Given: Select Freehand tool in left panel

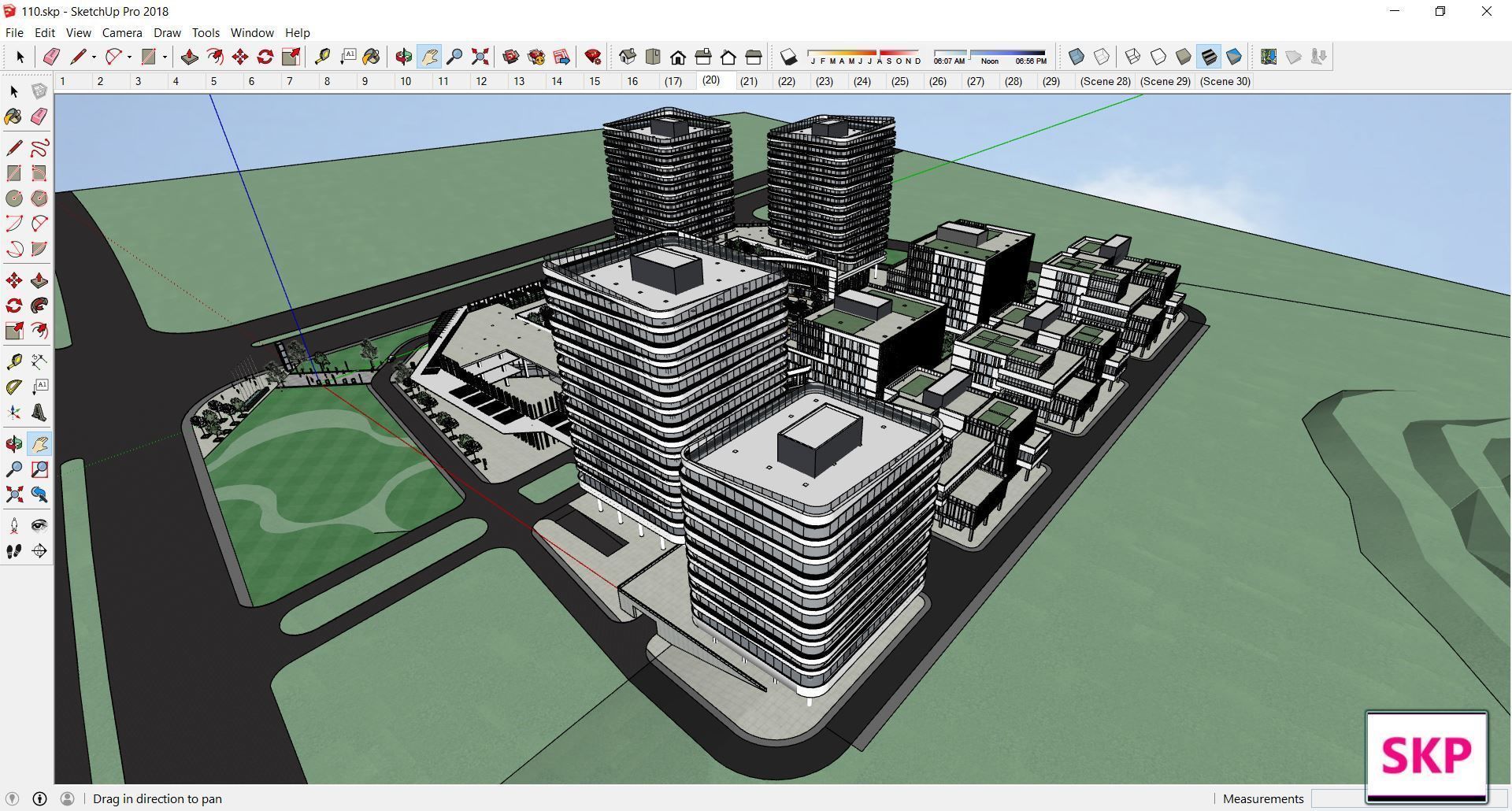Looking at the screenshot, I should pyautogui.click(x=39, y=148).
